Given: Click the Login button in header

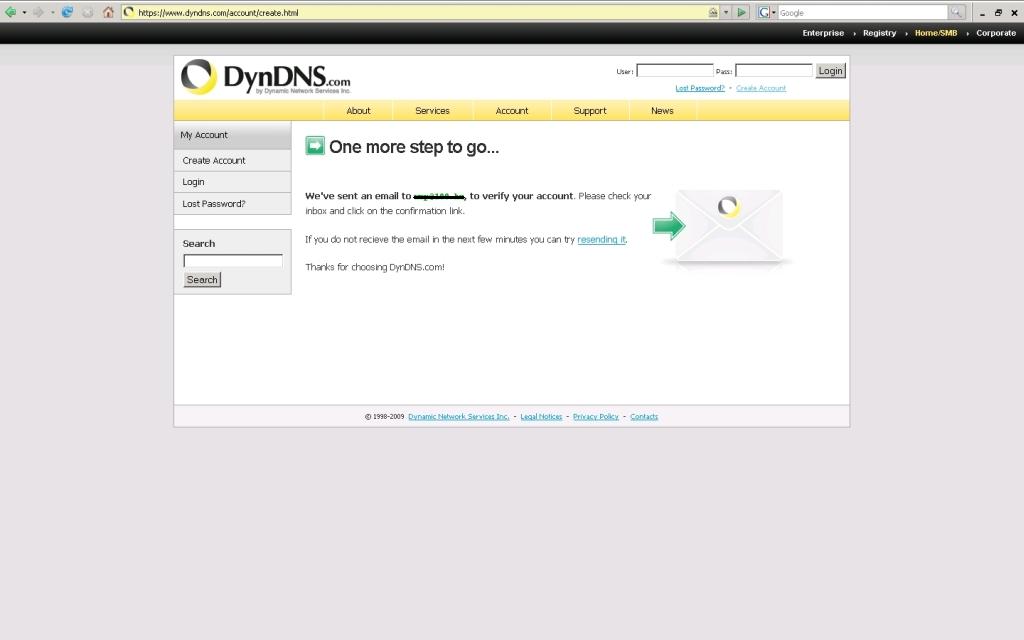Looking at the screenshot, I should 831,71.
